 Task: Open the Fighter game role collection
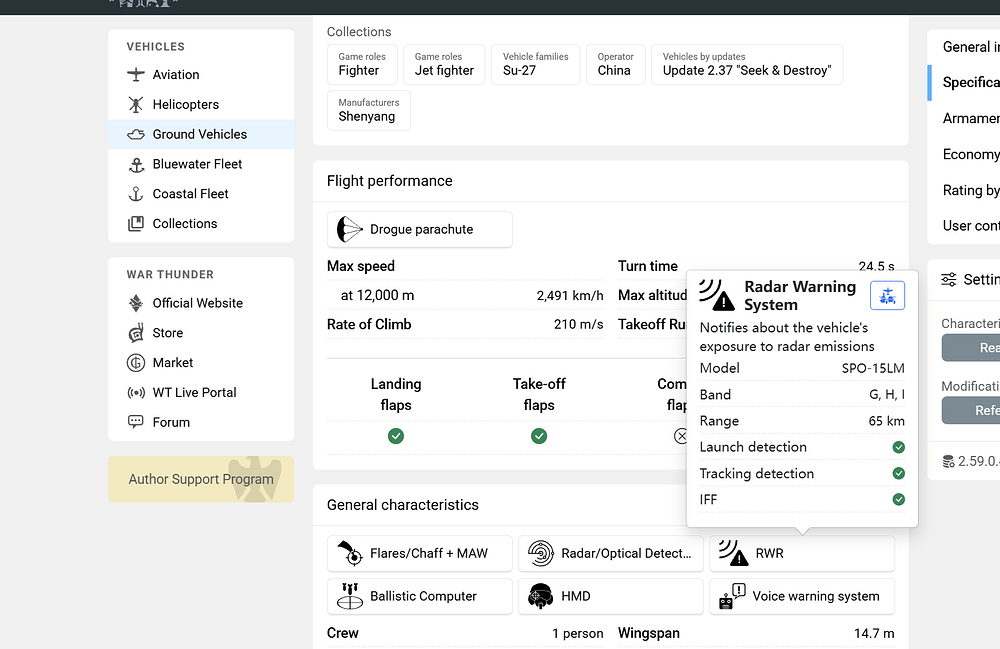(362, 64)
